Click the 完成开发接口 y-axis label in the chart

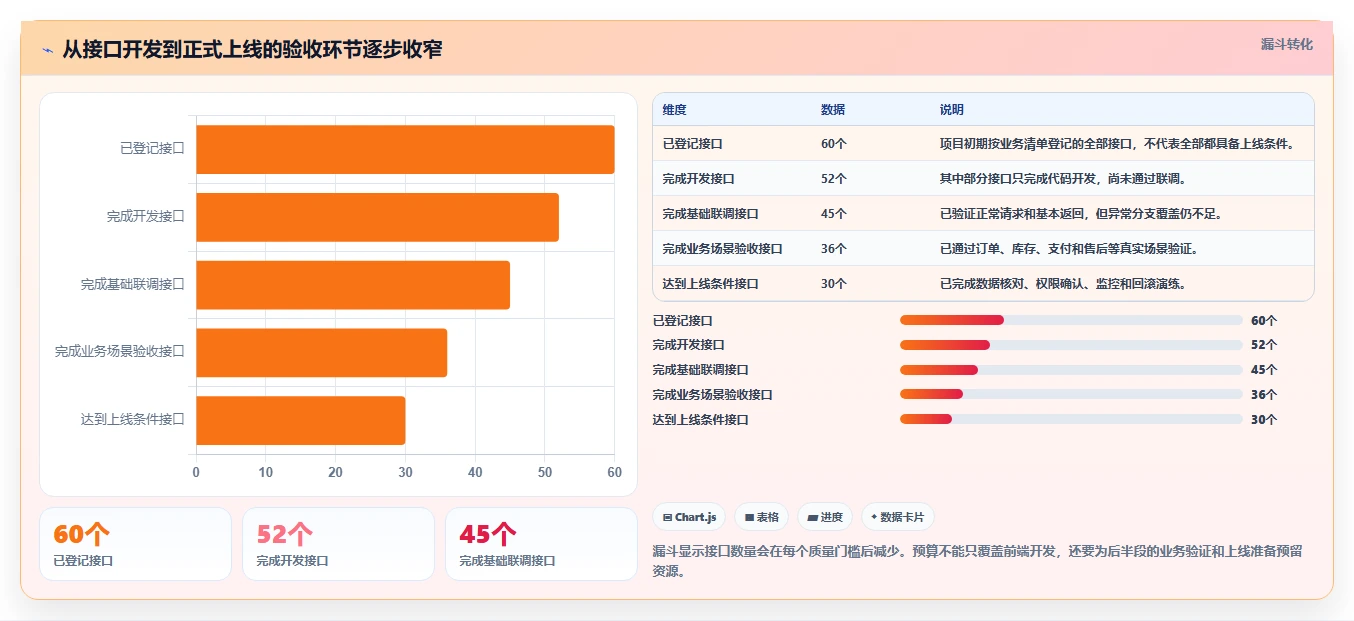[x=146, y=217]
